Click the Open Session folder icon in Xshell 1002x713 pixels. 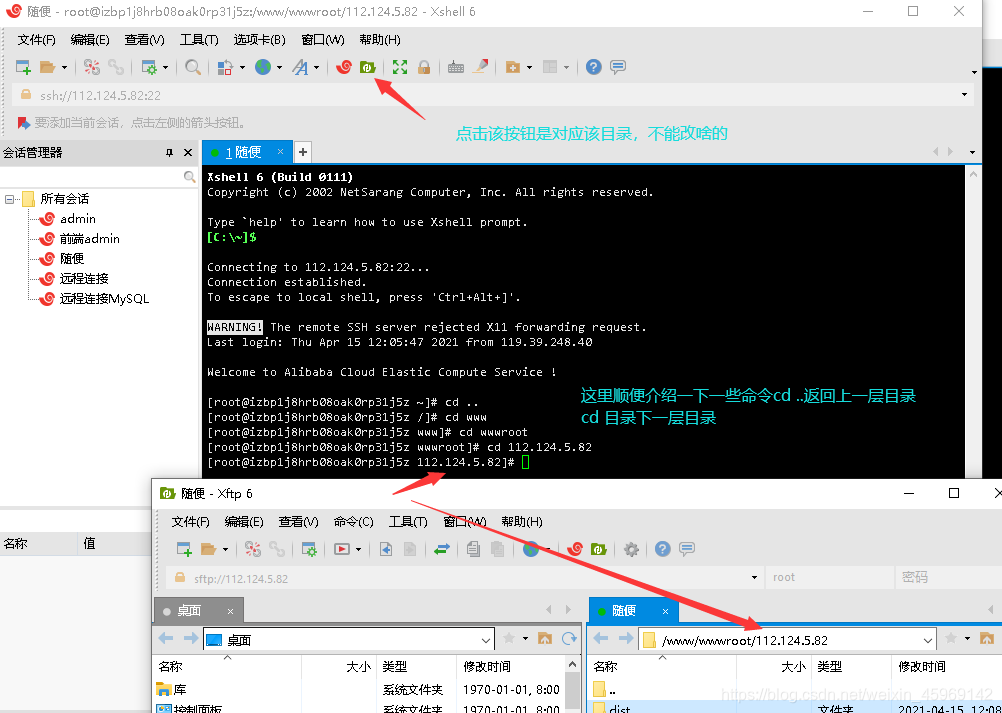pyautogui.click(x=48, y=67)
